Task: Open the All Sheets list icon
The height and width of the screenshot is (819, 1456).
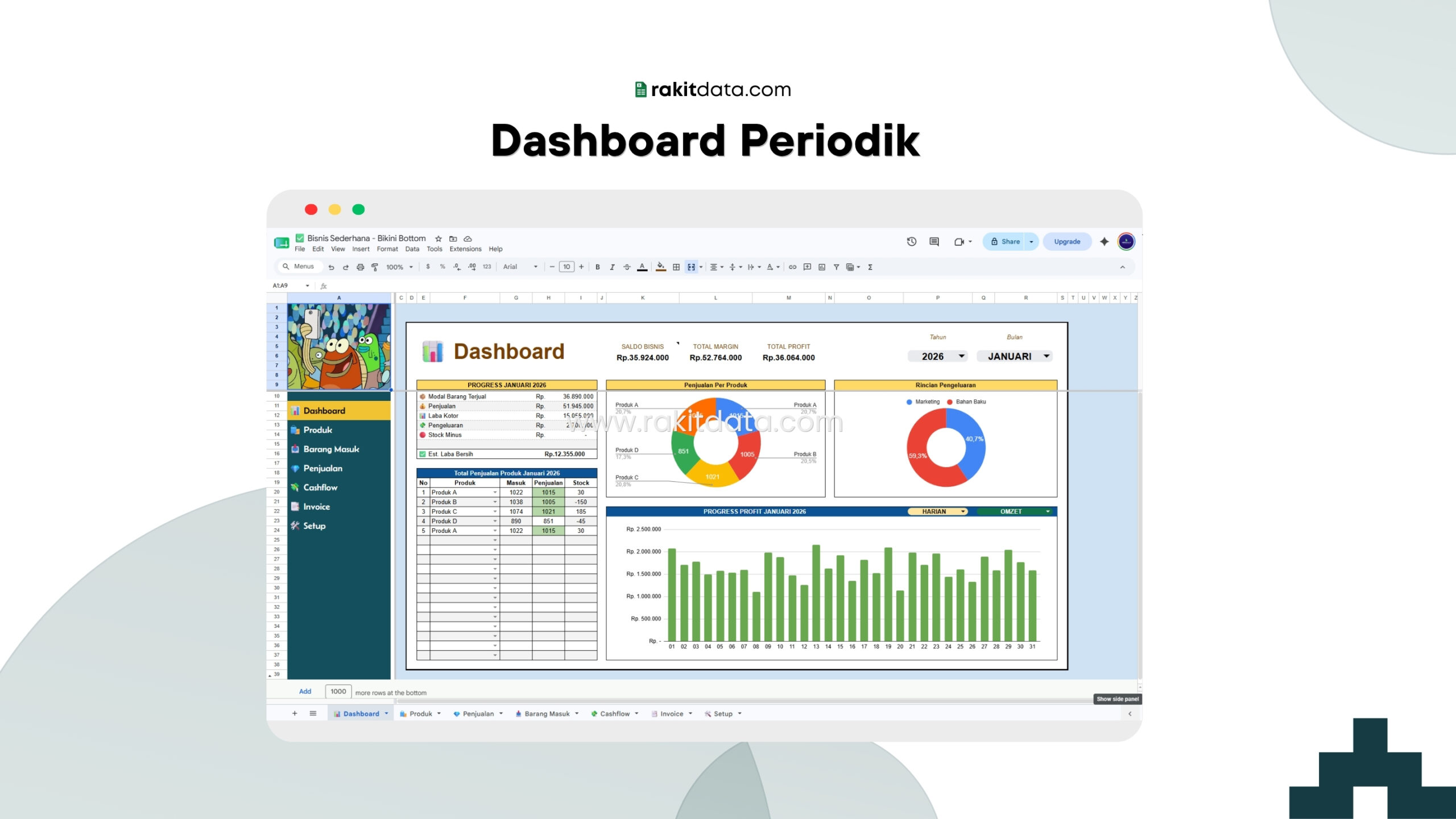Action: [313, 713]
